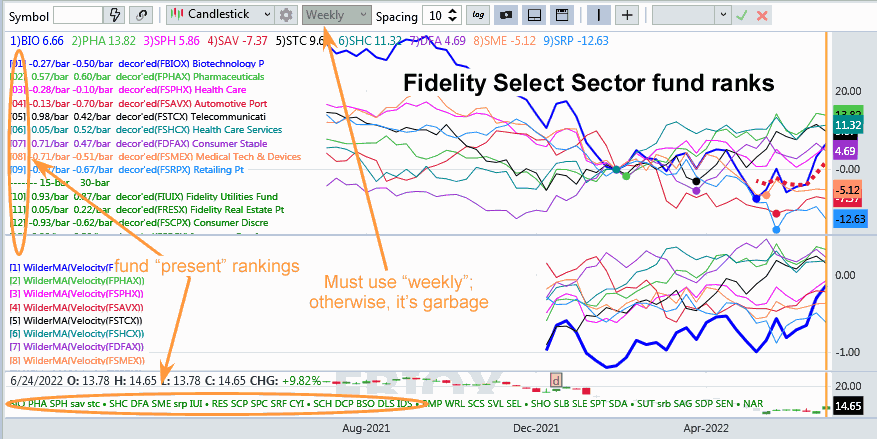Click the lag button in toolbar
877x439 pixels.
(478, 15)
